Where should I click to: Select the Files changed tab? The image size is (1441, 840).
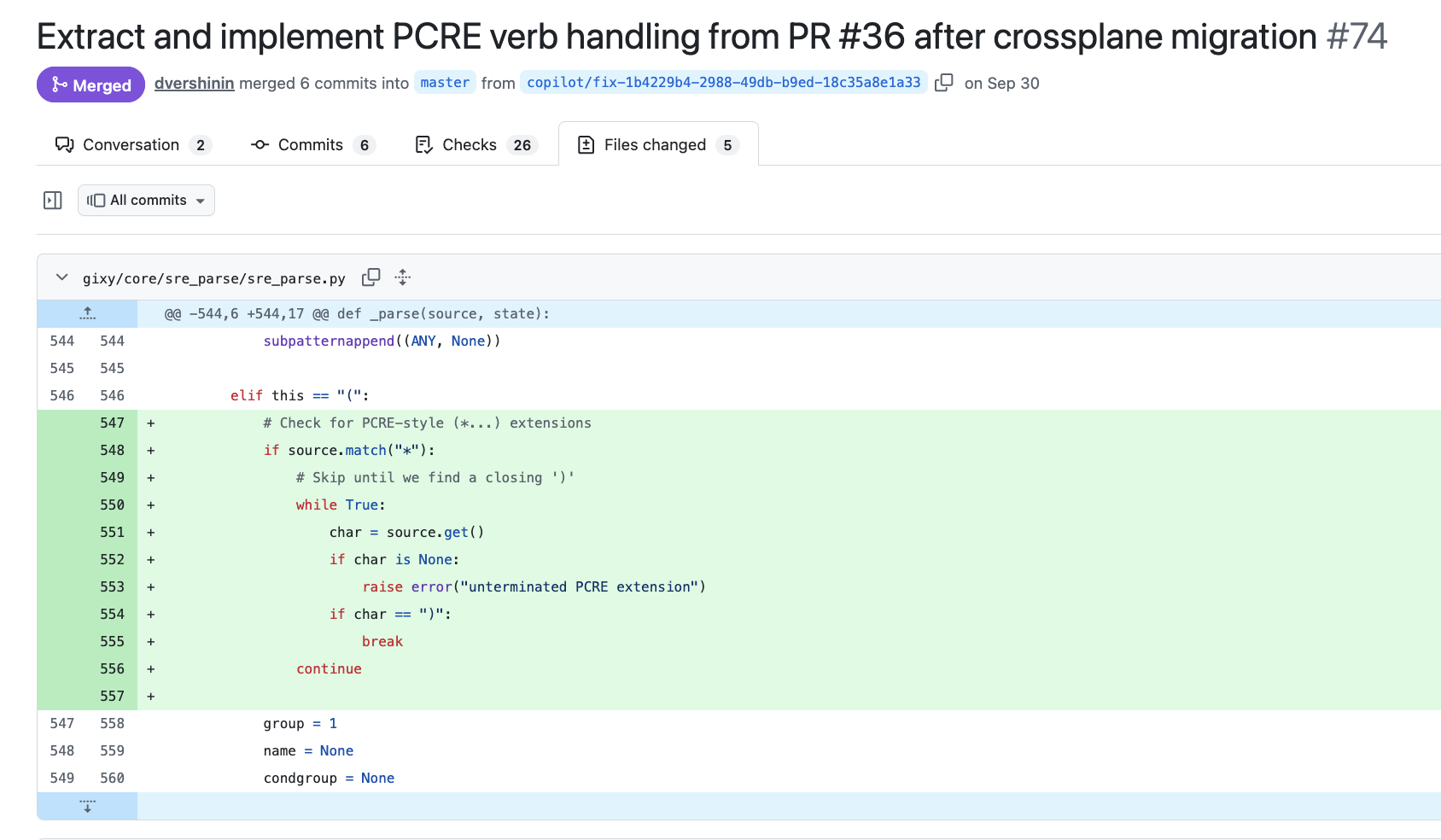click(656, 145)
